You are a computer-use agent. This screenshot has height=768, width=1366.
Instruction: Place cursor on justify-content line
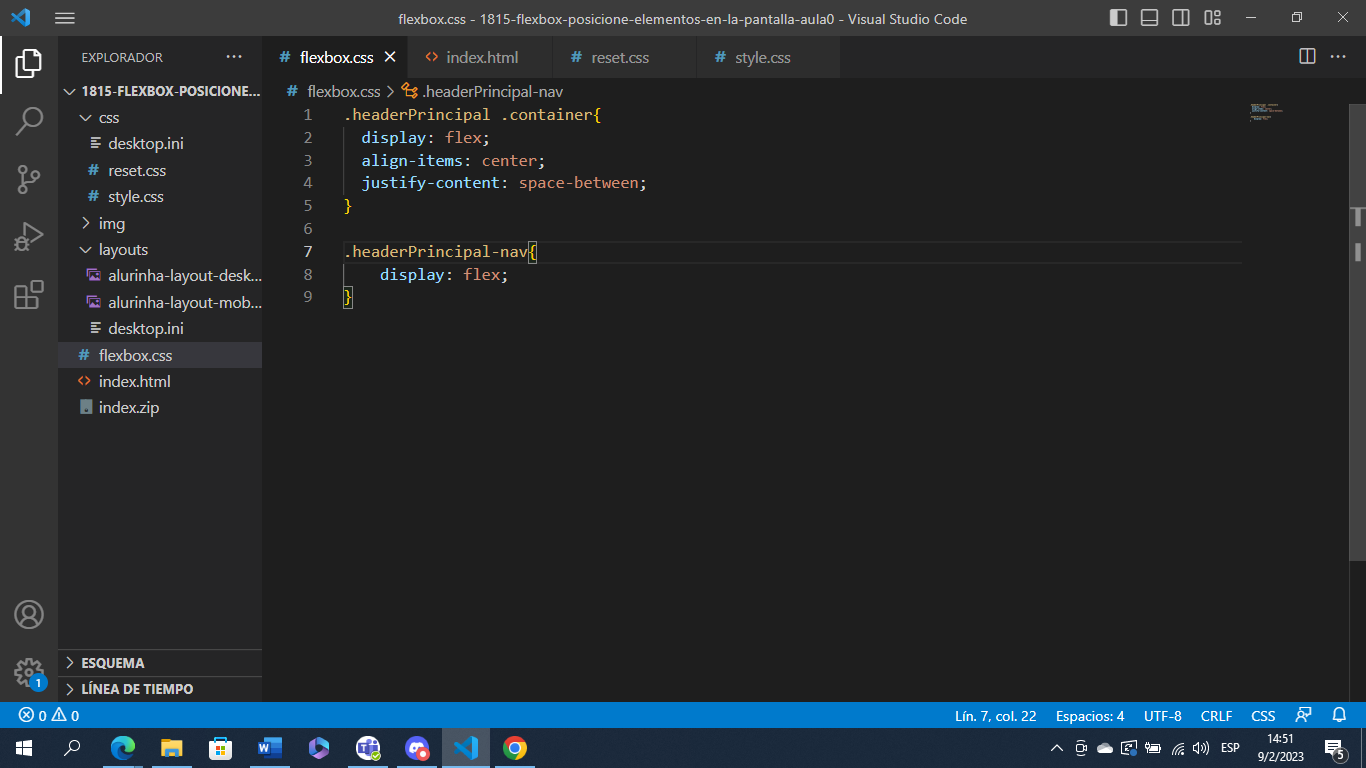coord(504,183)
